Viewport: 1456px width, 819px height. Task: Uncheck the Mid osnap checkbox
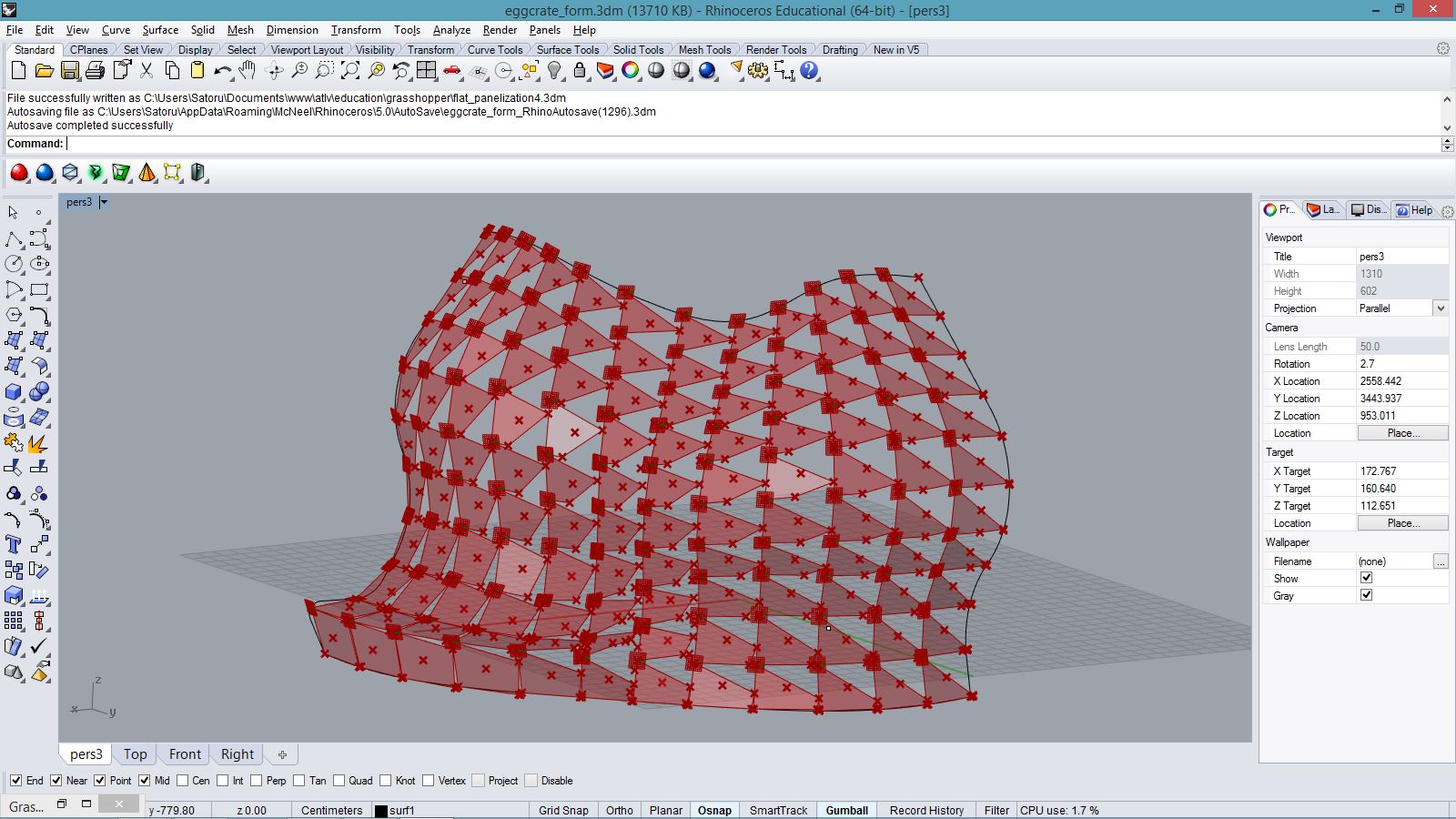click(144, 781)
